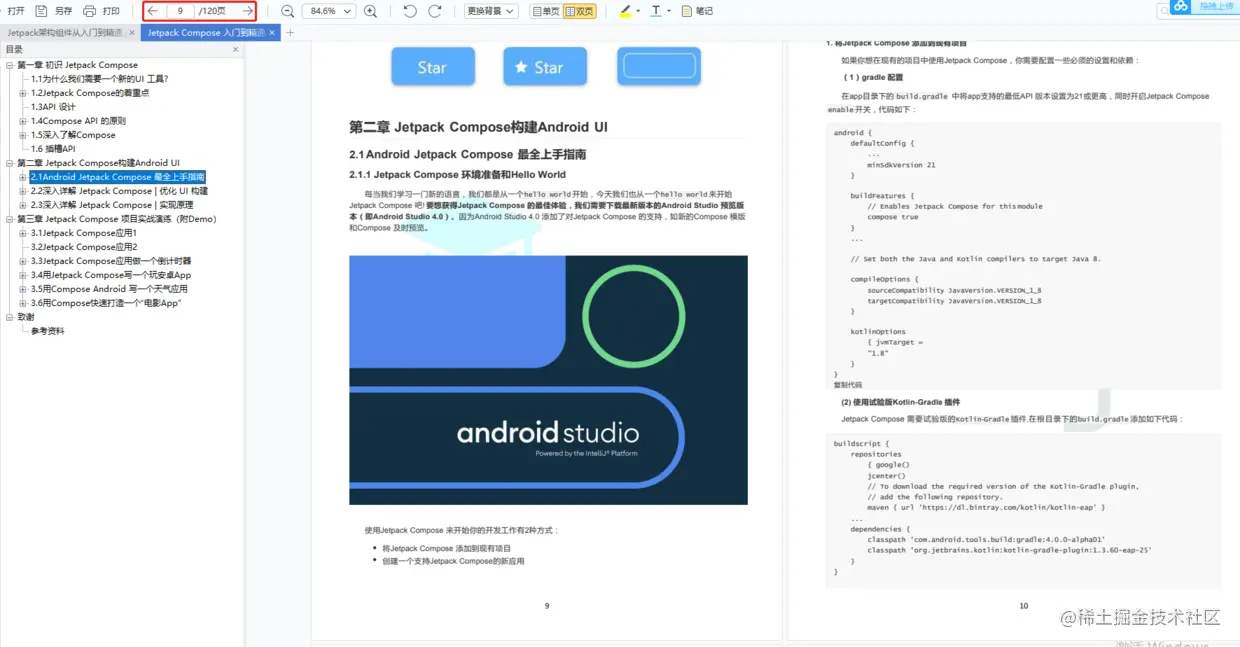1240x647 pixels.
Task: Open 3.3Jetpack Compose应用做一个倒计时器 entry
Action: [x=111, y=261]
